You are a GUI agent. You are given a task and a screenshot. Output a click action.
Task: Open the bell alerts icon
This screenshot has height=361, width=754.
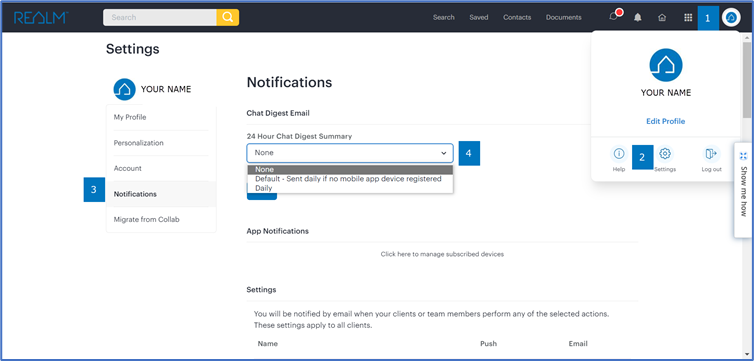(638, 18)
